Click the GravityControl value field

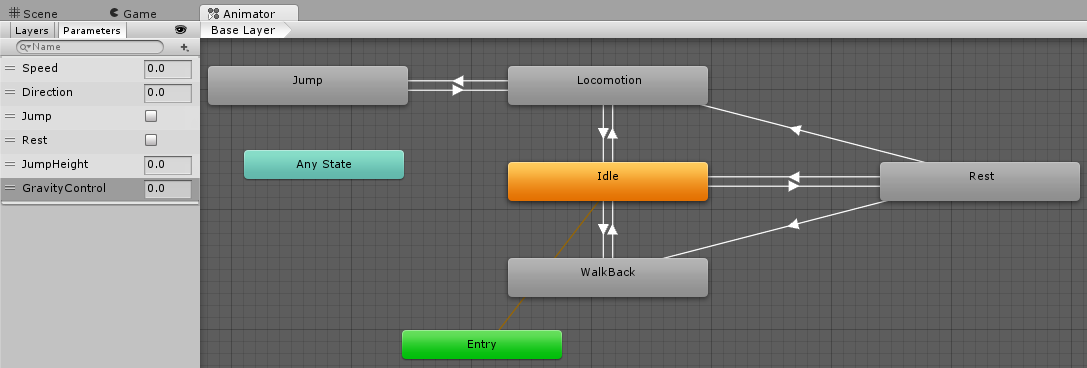(168, 189)
